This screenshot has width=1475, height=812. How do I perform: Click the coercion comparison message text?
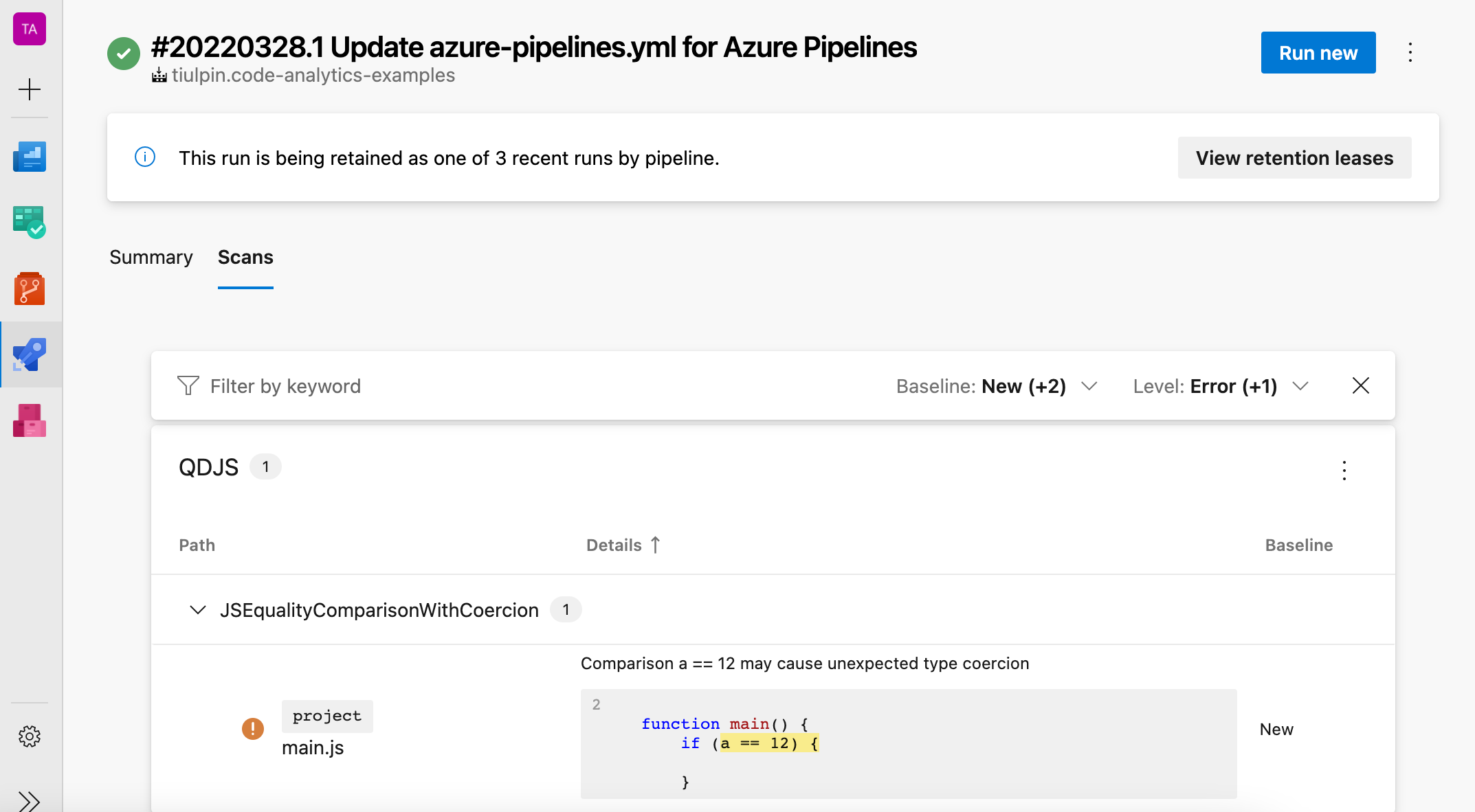tap(805, 663)
